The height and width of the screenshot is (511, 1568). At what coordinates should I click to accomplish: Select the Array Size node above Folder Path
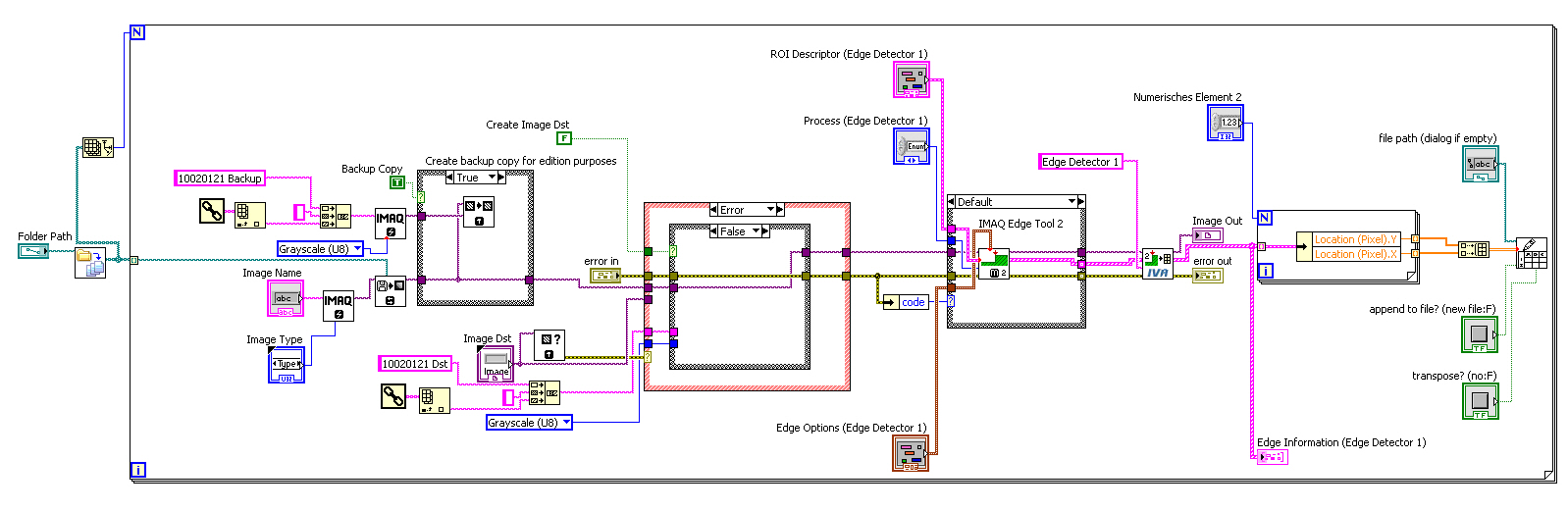coord(97,148)
